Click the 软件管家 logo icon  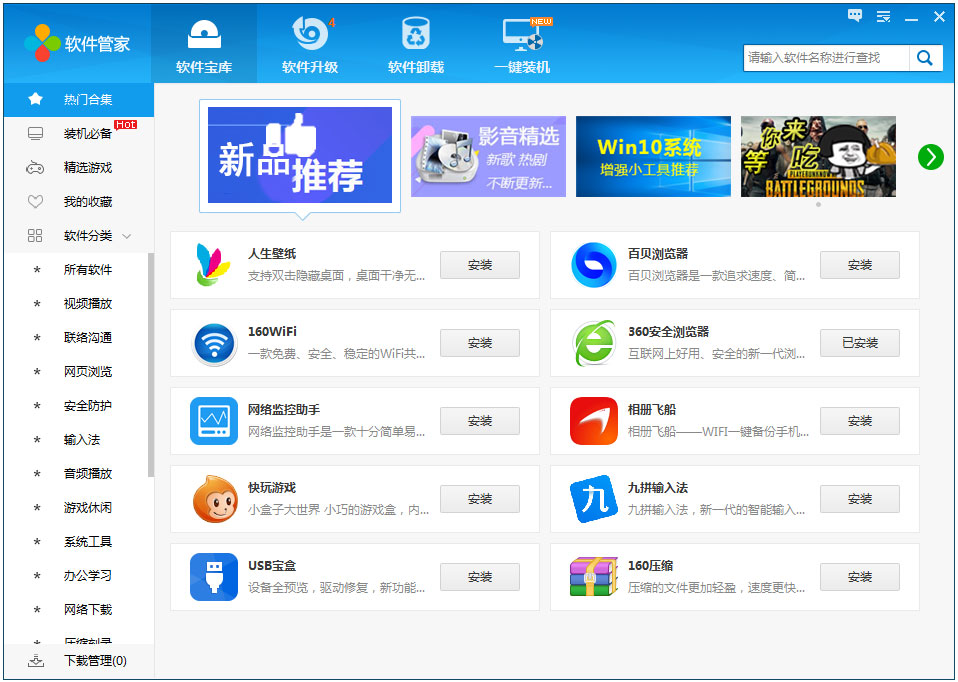[42, 43]
